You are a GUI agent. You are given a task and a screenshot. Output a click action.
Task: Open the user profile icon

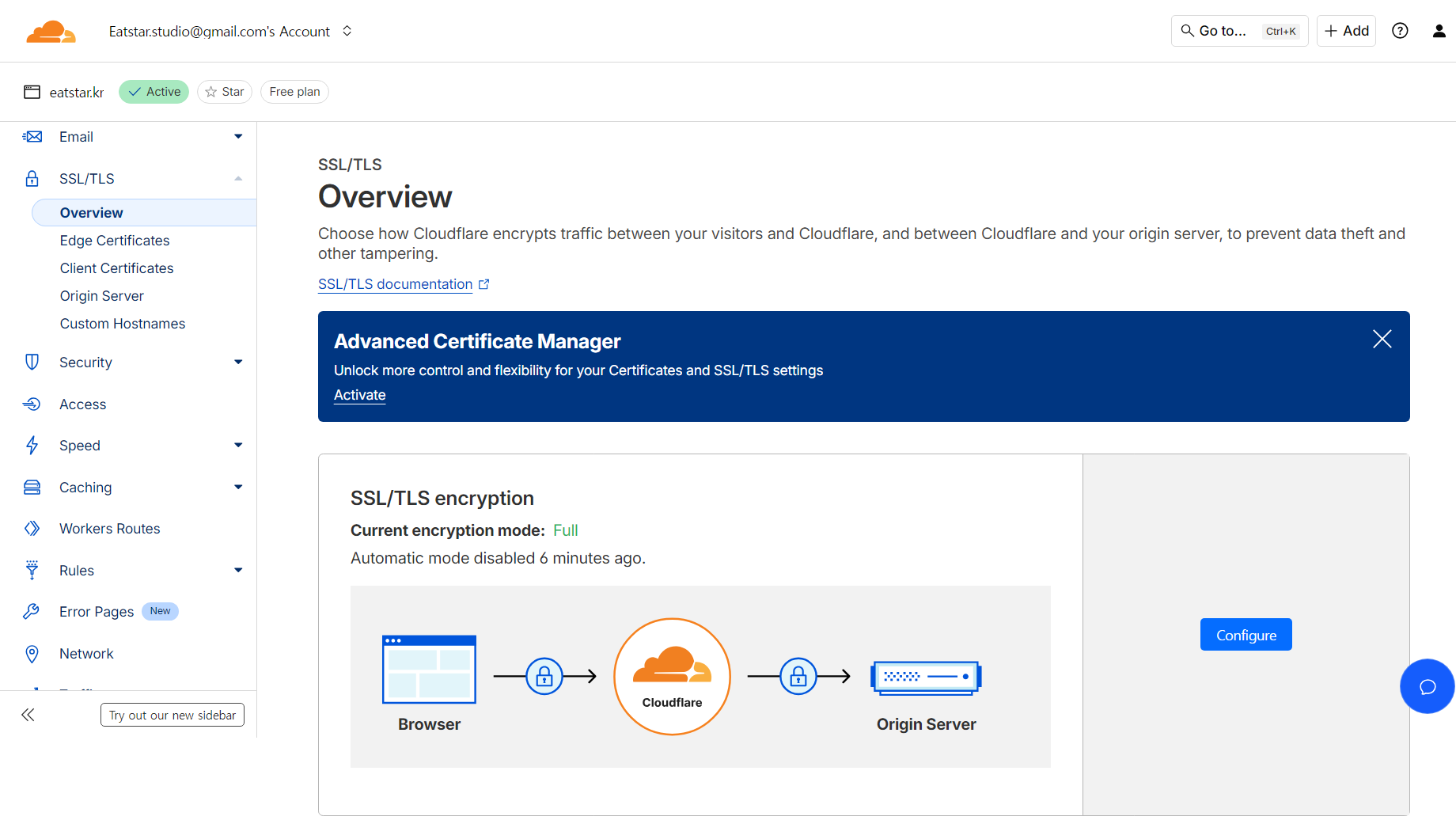pos(1439,31)
